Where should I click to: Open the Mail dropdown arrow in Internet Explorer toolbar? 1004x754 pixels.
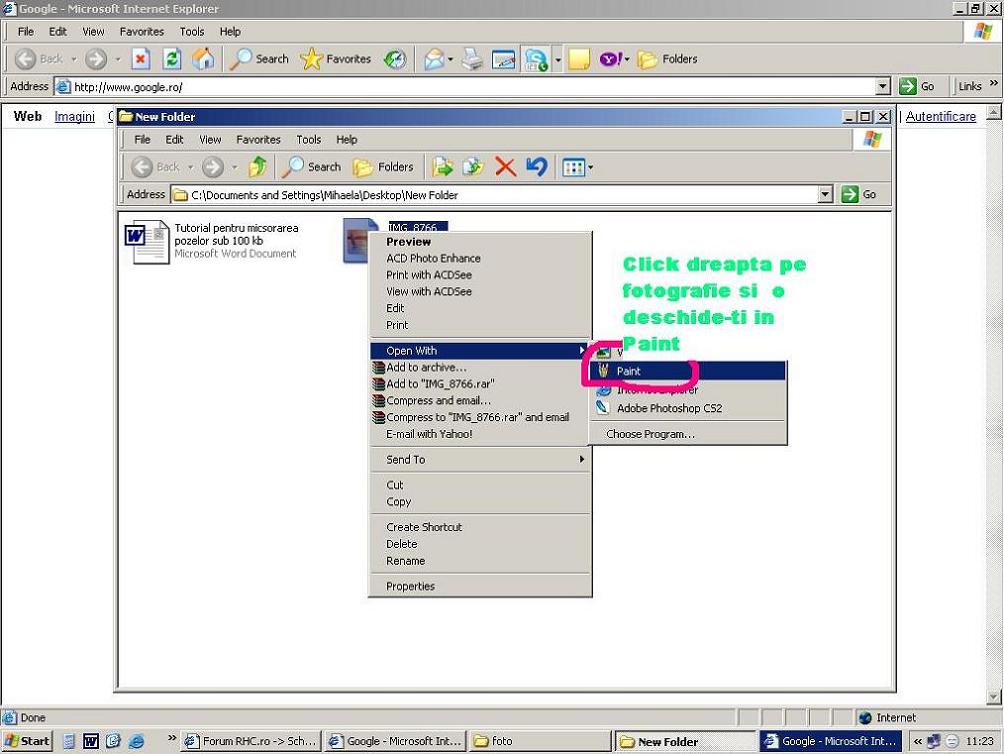pos(450,60)
